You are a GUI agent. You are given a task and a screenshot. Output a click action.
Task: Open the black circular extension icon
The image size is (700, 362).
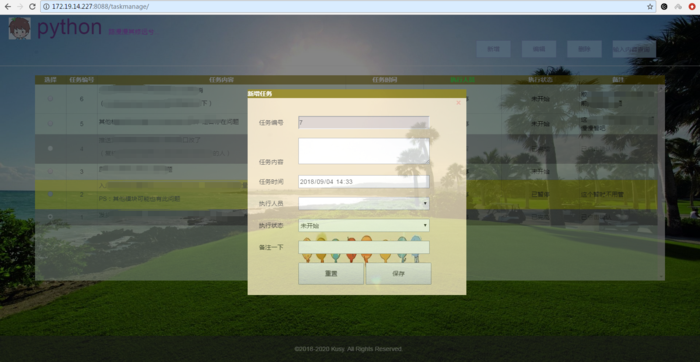pyautogui.click(x=664, y=7)
